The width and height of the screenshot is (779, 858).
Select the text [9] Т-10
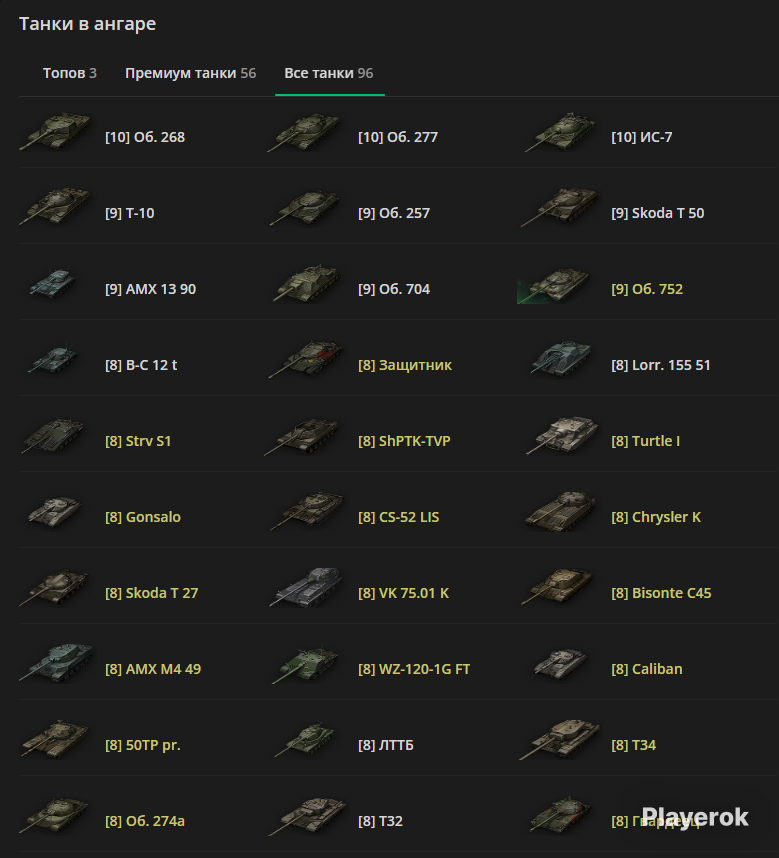click(130, 213)
